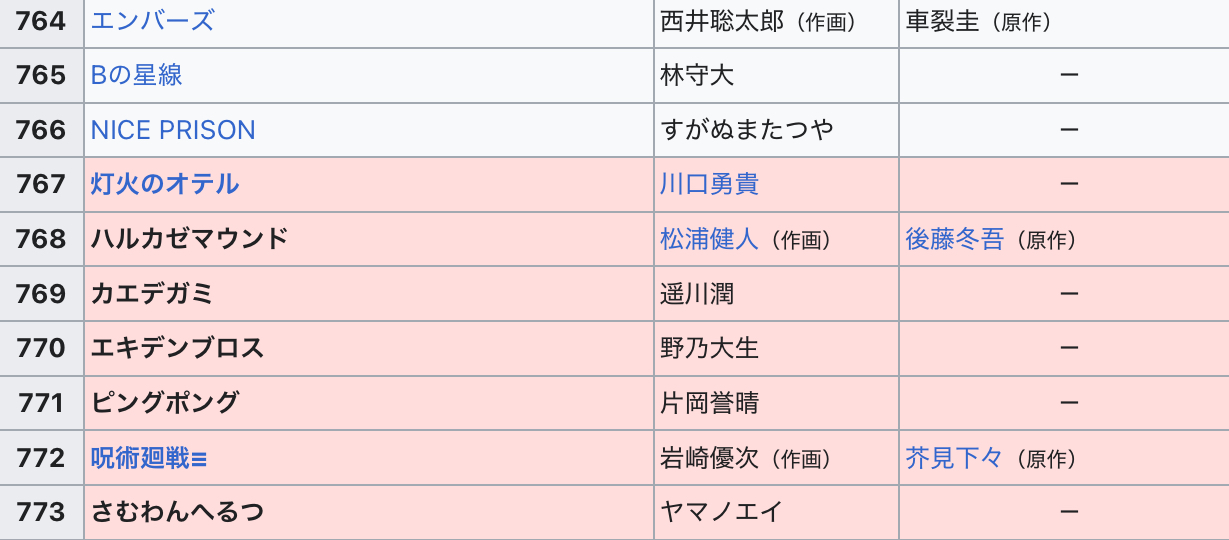
Task: Click the ヤマノエイ author cell
Action: point(721,512)
